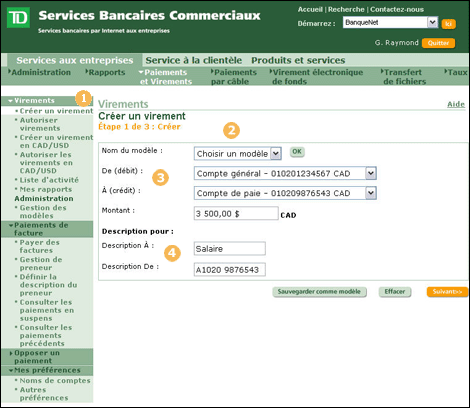Open the Aide help link
470x408 pixels.
coord(456,104)
